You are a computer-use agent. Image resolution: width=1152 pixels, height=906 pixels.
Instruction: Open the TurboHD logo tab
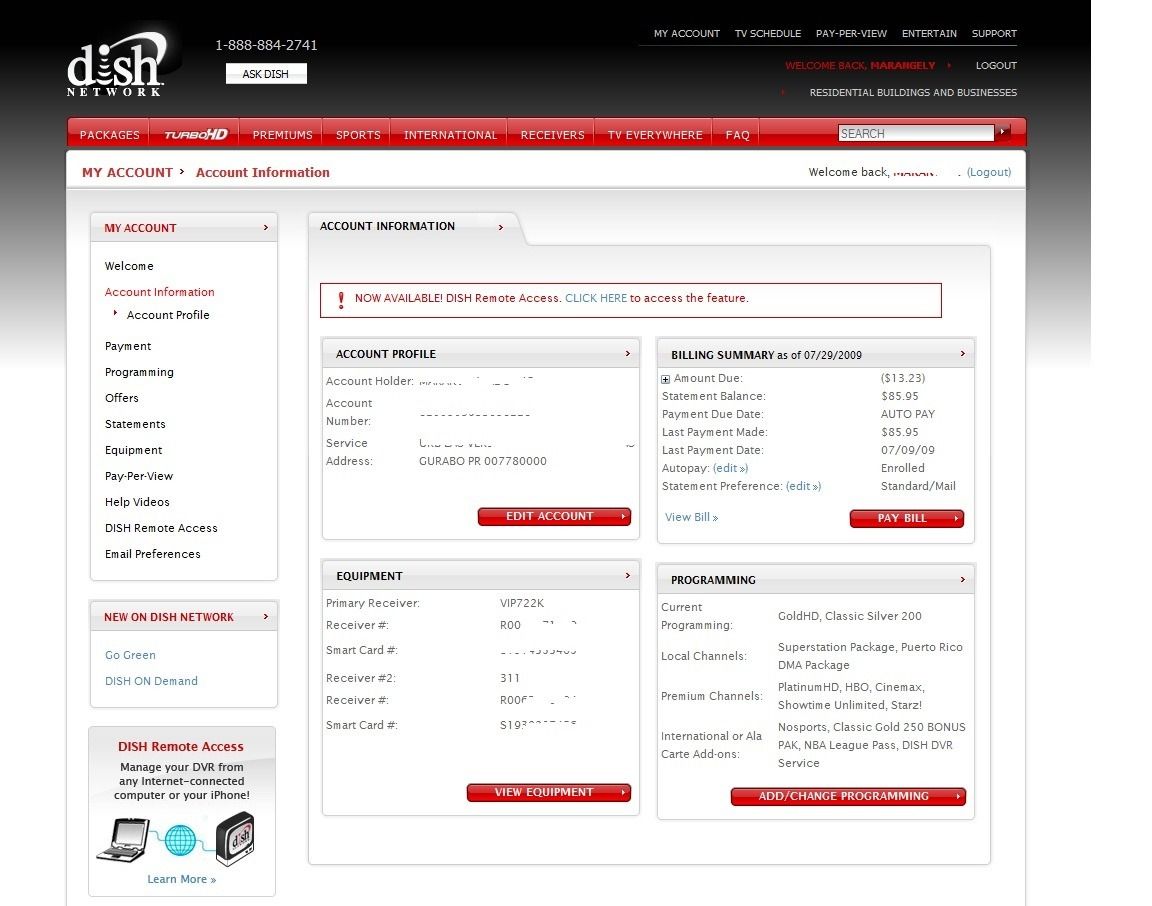click(195, 134)
